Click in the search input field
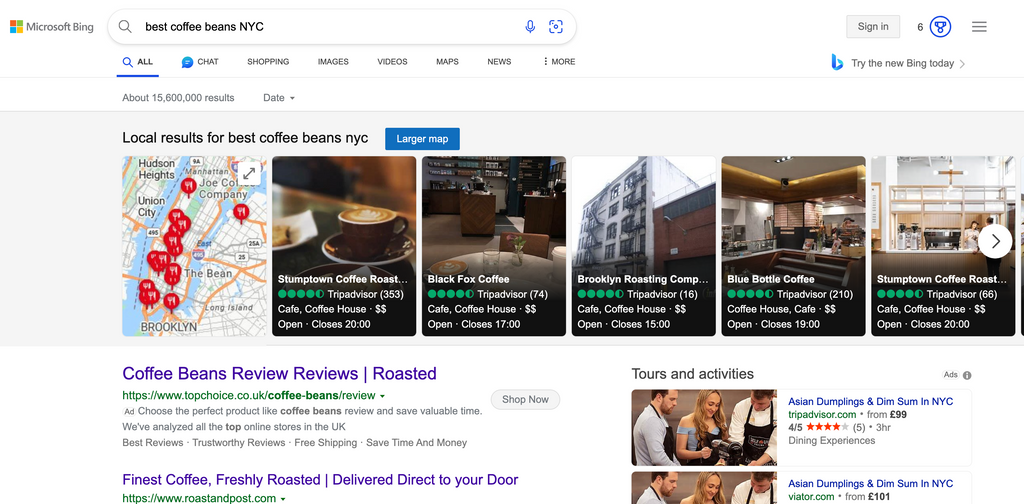The height and width of the screenshot is (504, 1024). coord(327,27)
